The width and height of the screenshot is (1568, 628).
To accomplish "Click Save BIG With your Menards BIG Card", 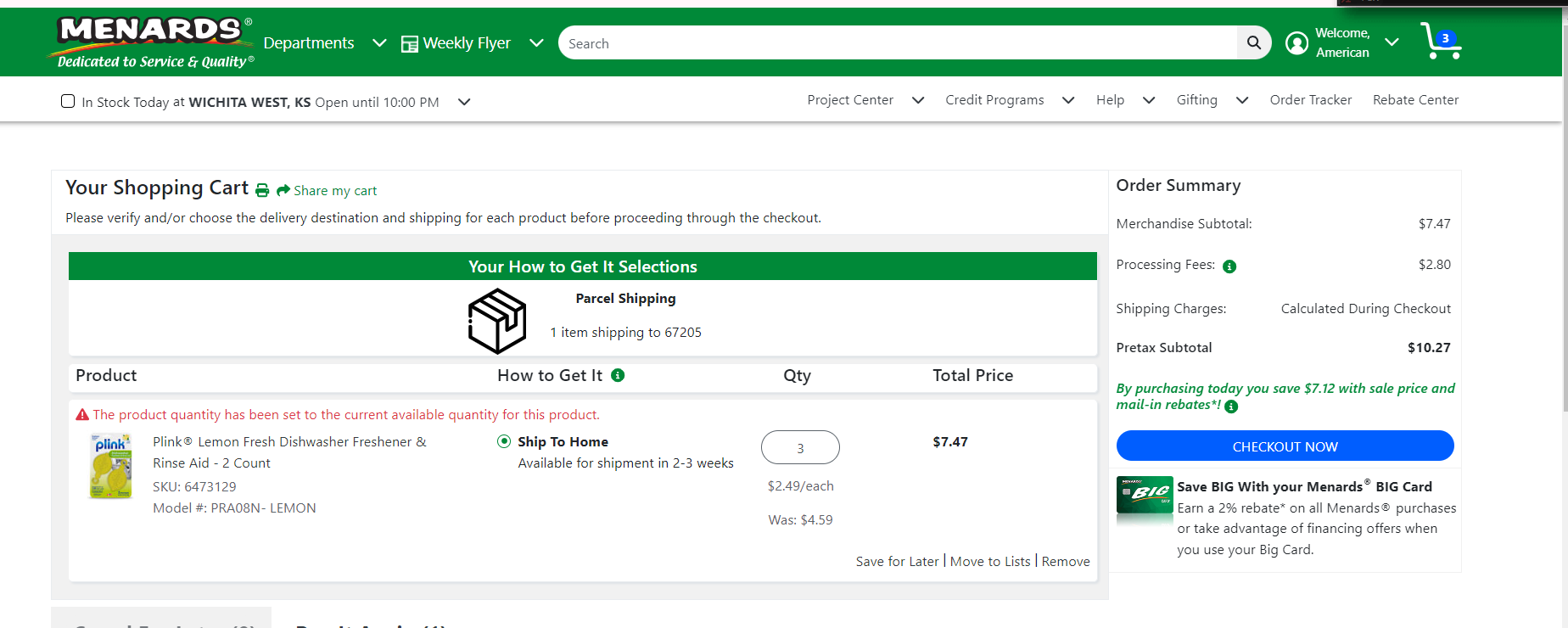I will coord(1304,486).
